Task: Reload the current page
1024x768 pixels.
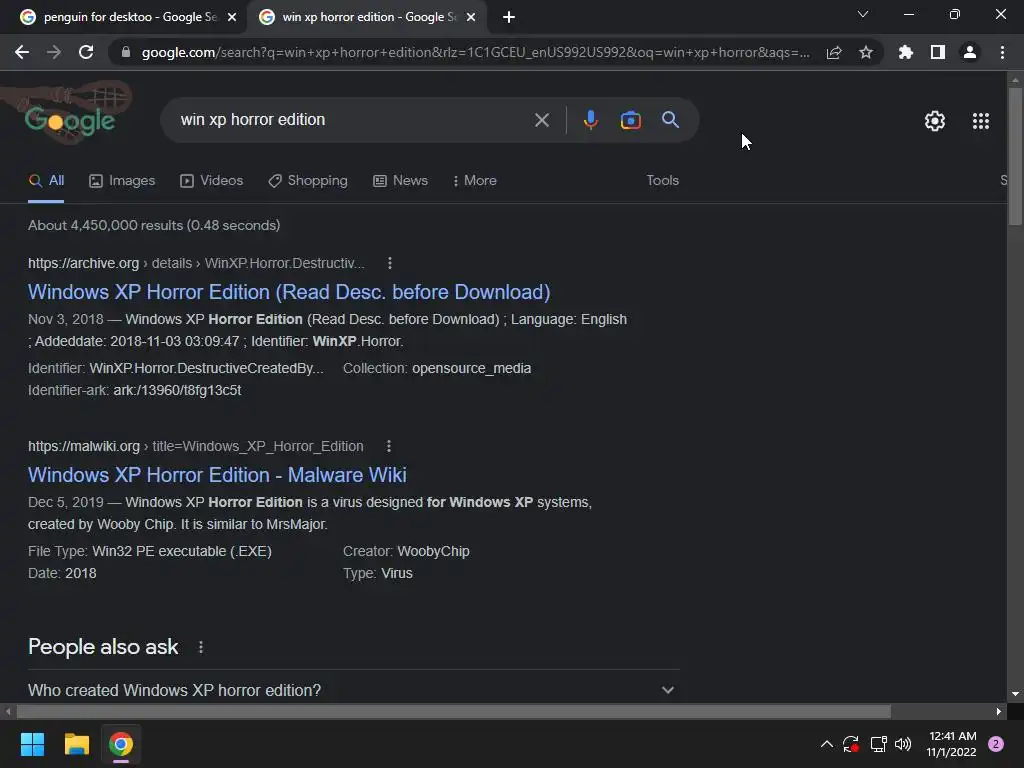Action: pos(86,52)
